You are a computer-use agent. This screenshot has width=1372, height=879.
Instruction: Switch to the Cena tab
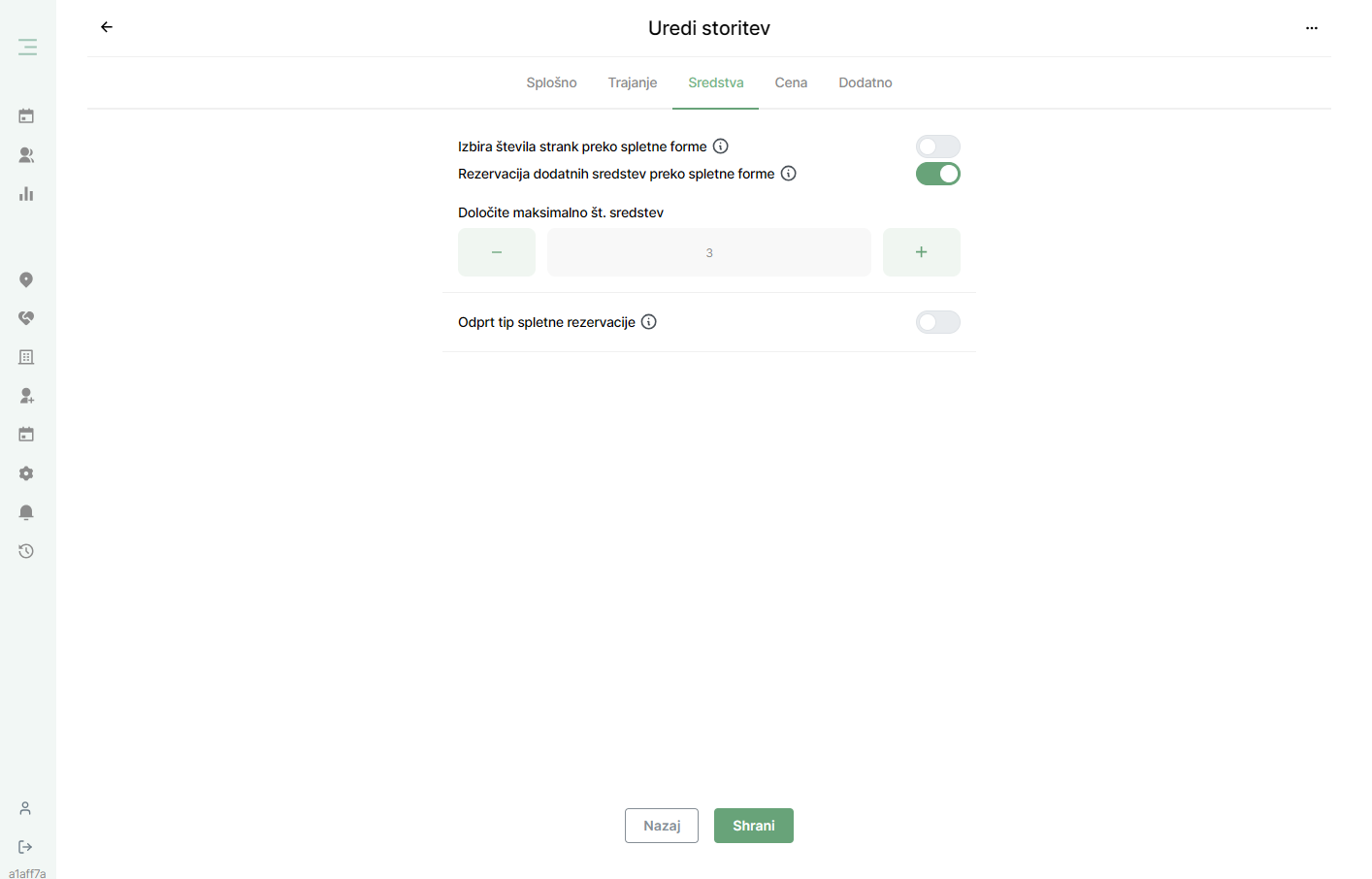791,82
